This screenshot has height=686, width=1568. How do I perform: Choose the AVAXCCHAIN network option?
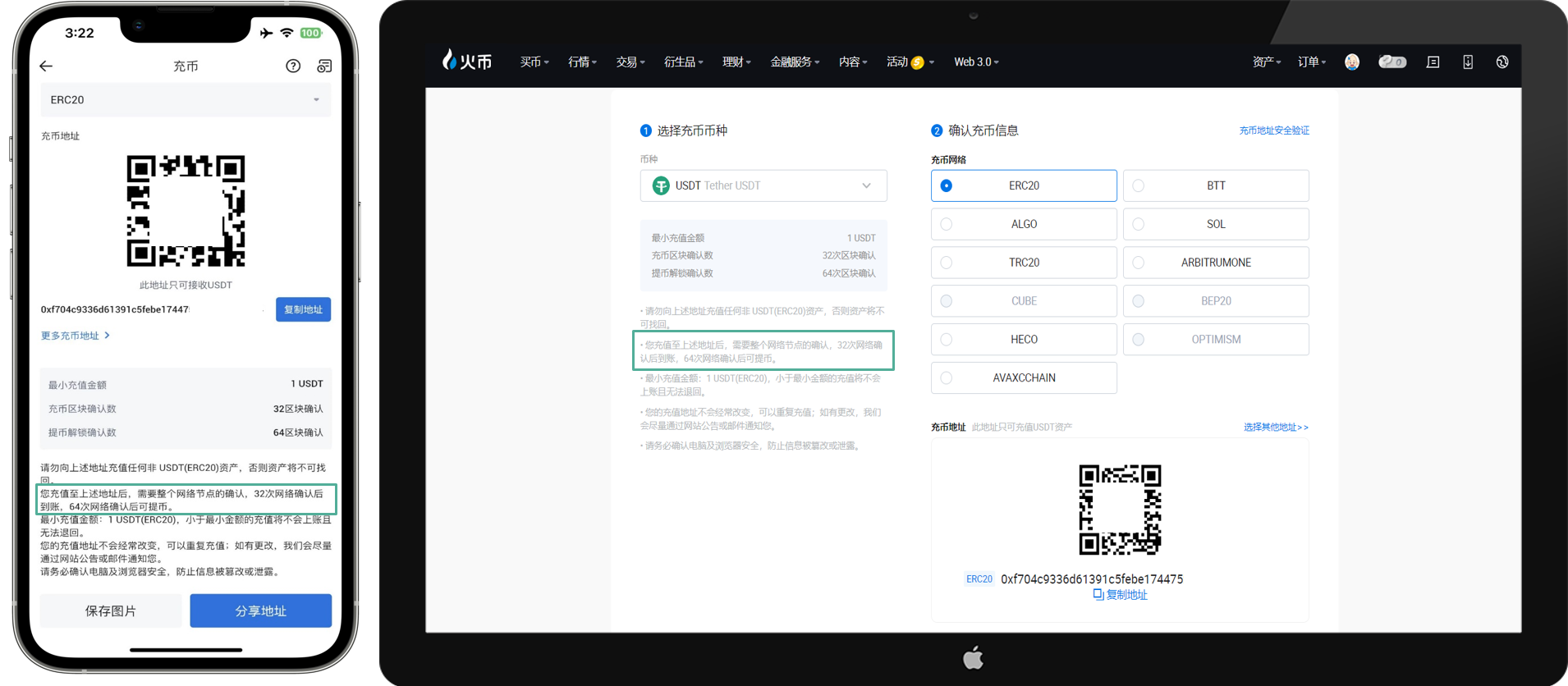tap(1024, 378)
